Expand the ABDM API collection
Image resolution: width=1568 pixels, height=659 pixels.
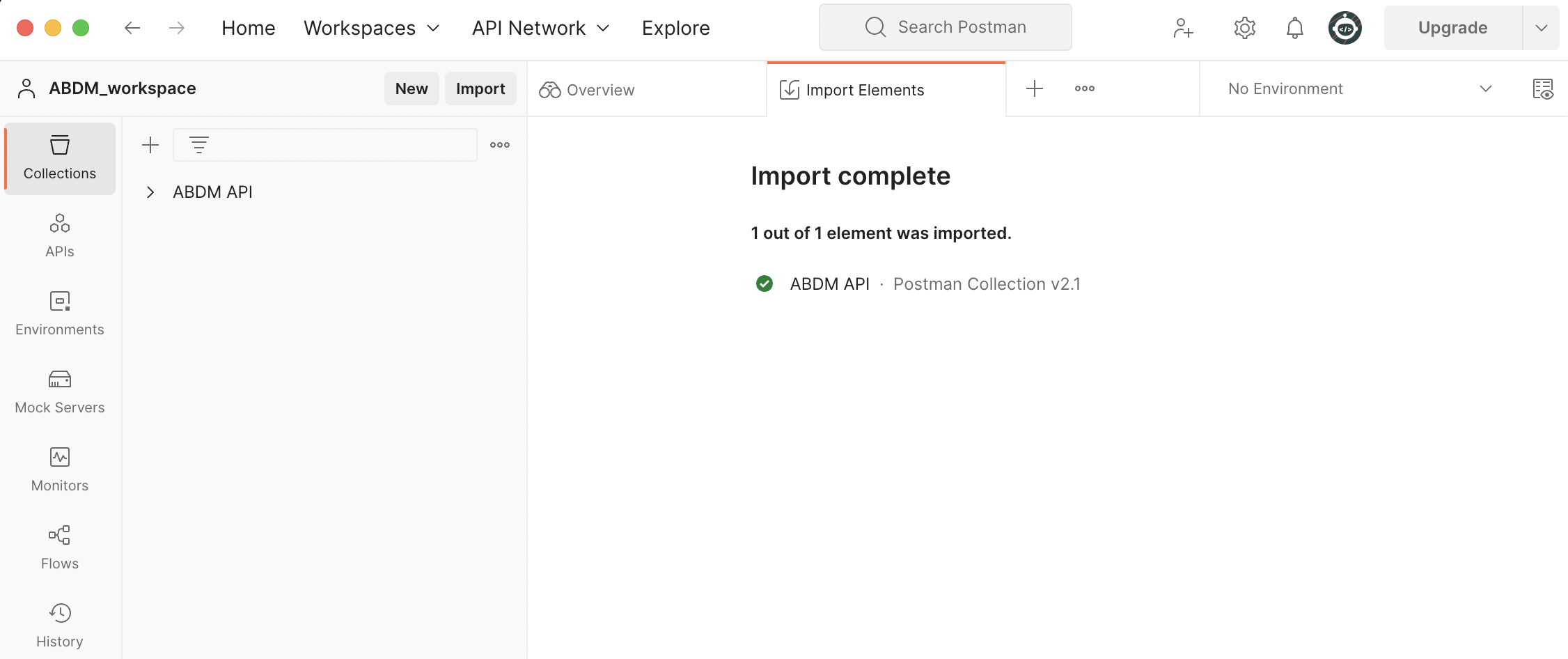[150, 192]
